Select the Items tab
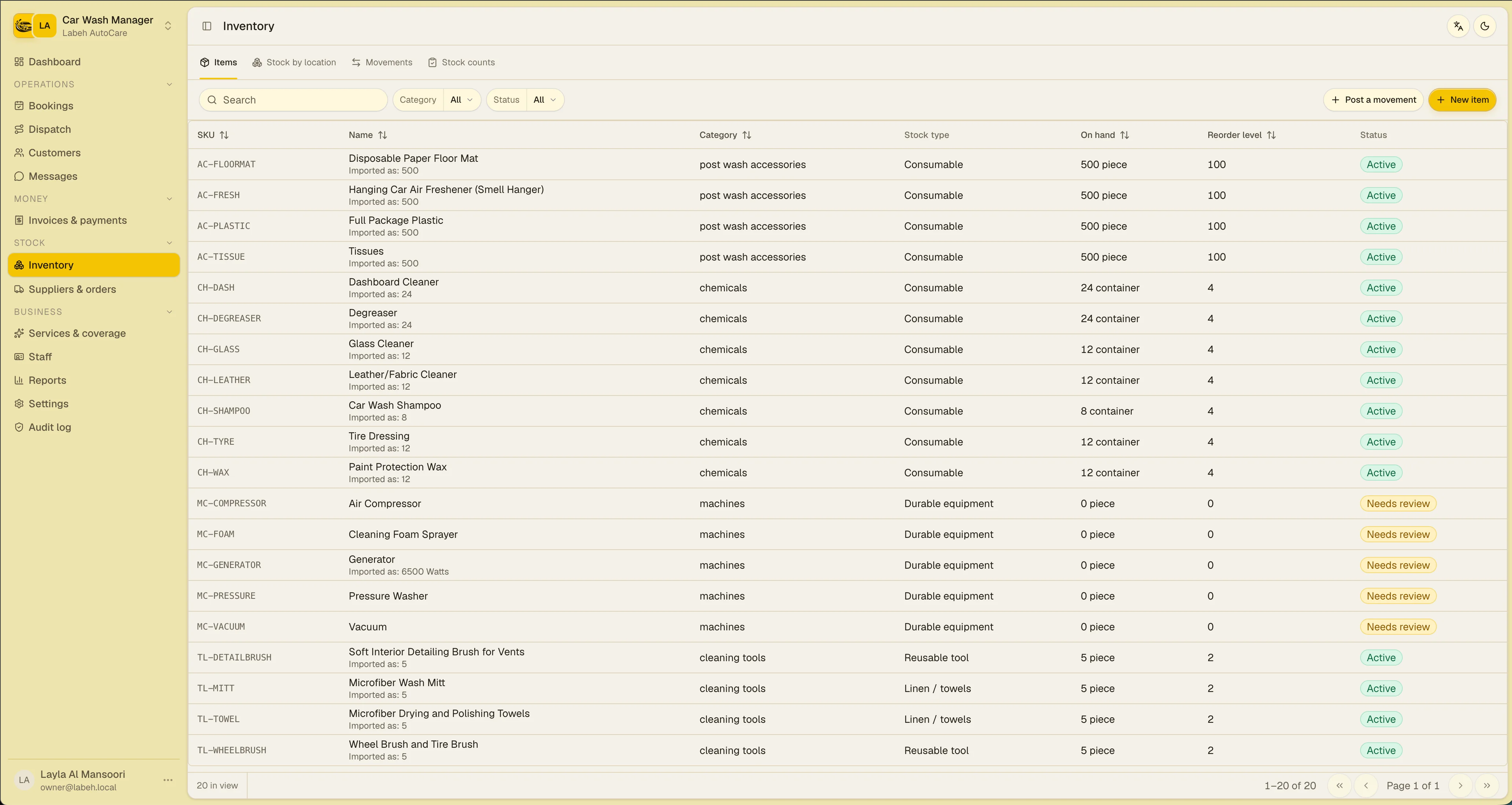1512x805 pixels. 218,62
